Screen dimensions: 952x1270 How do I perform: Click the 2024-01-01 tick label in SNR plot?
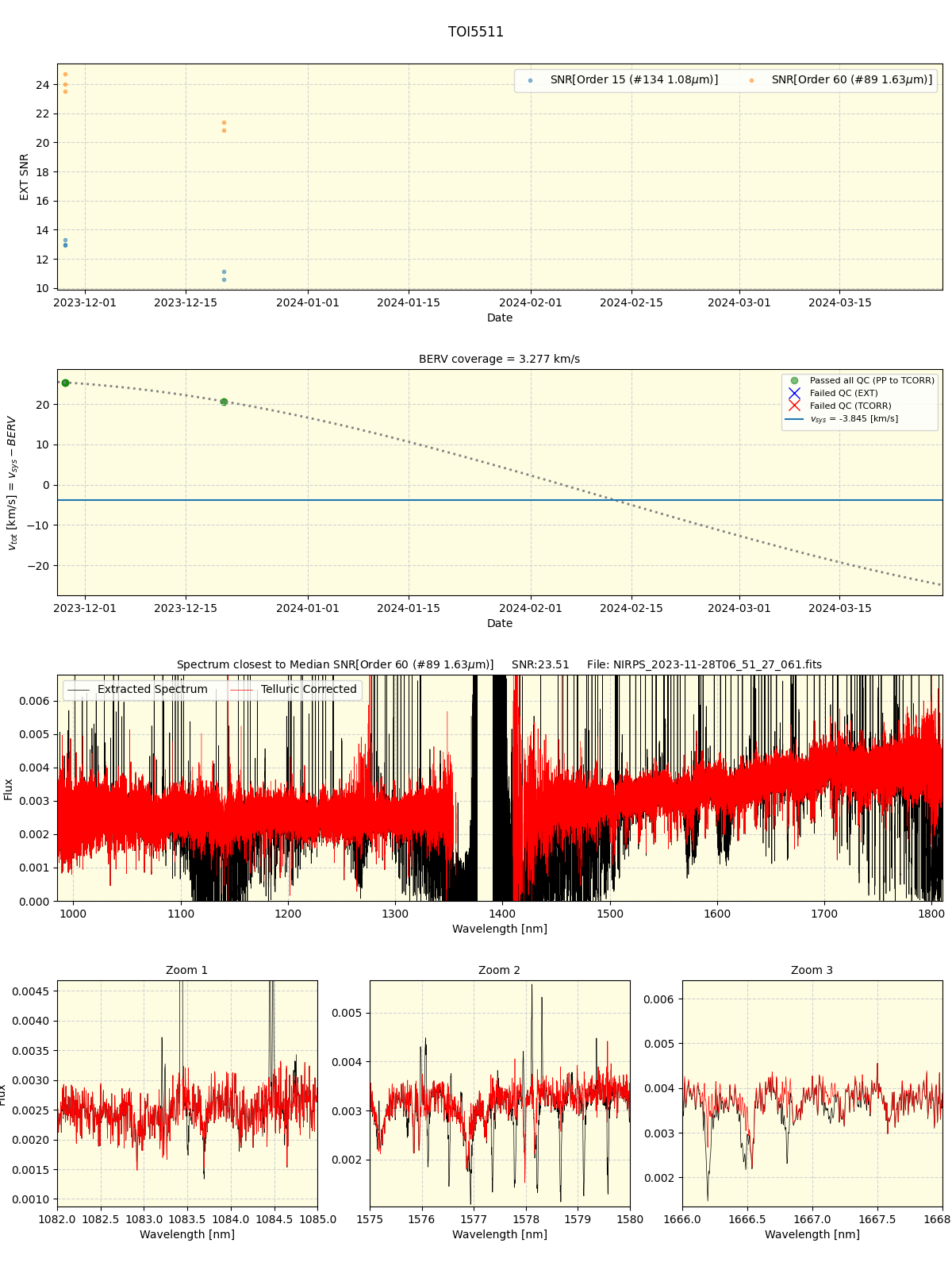coord(308,302)
